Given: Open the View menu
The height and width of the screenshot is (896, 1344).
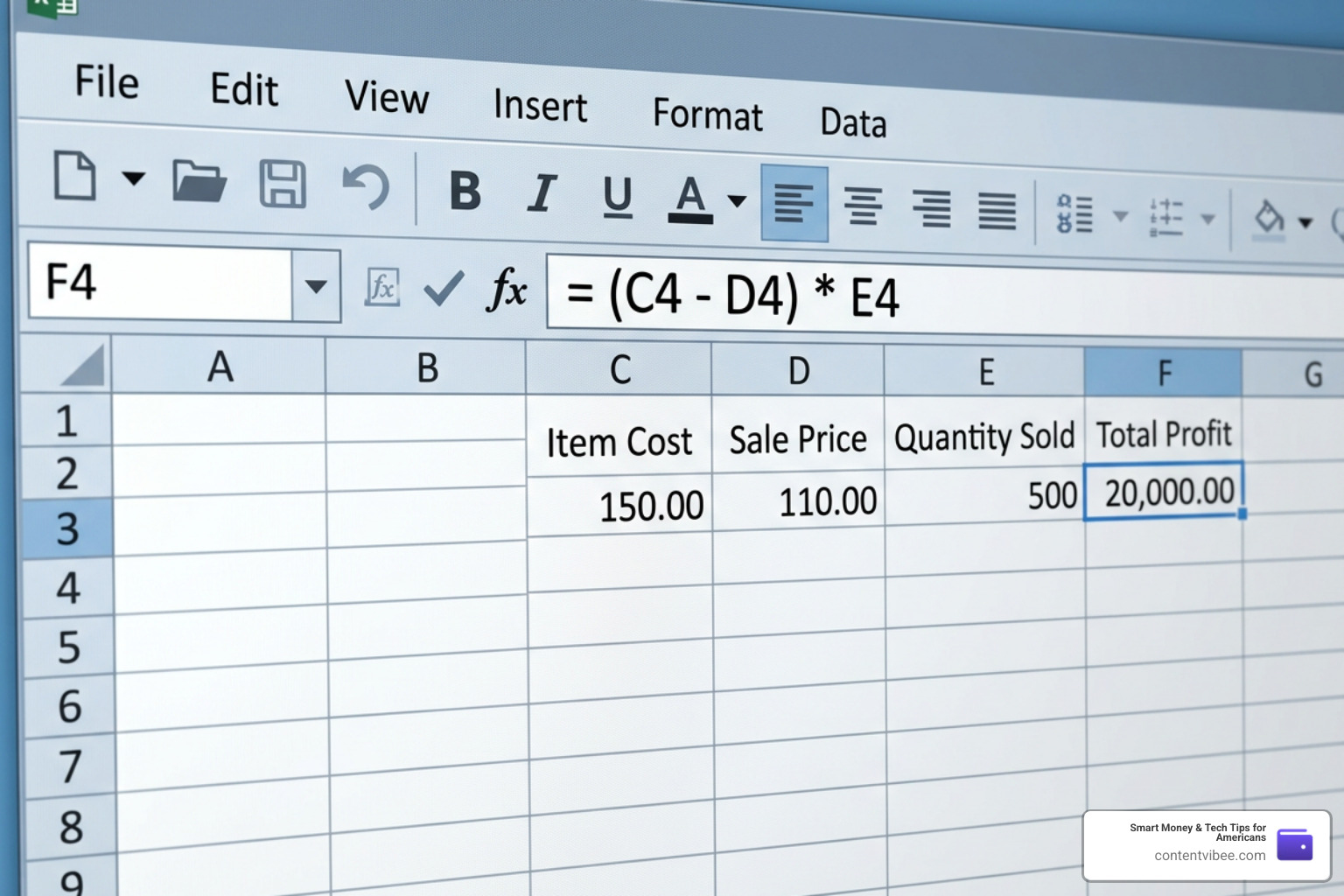Looking at the screenshot, I should pos(387,96).
